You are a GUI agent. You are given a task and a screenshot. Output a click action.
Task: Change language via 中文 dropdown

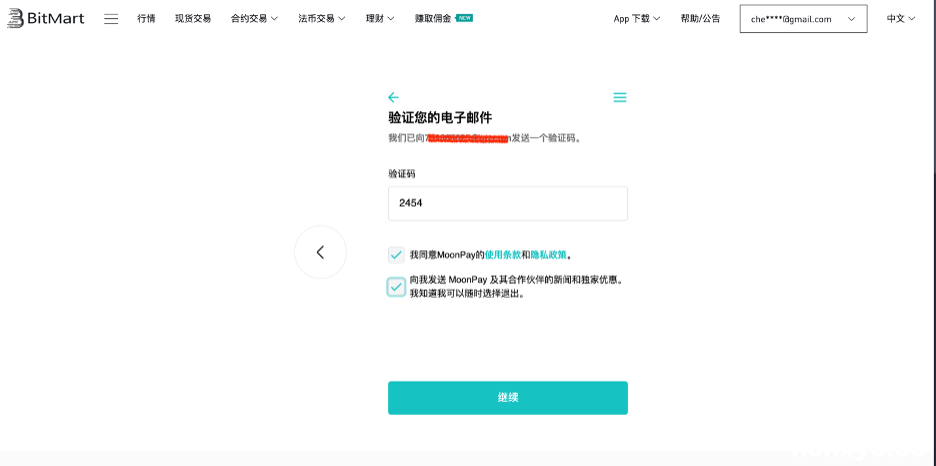[901, 19]
